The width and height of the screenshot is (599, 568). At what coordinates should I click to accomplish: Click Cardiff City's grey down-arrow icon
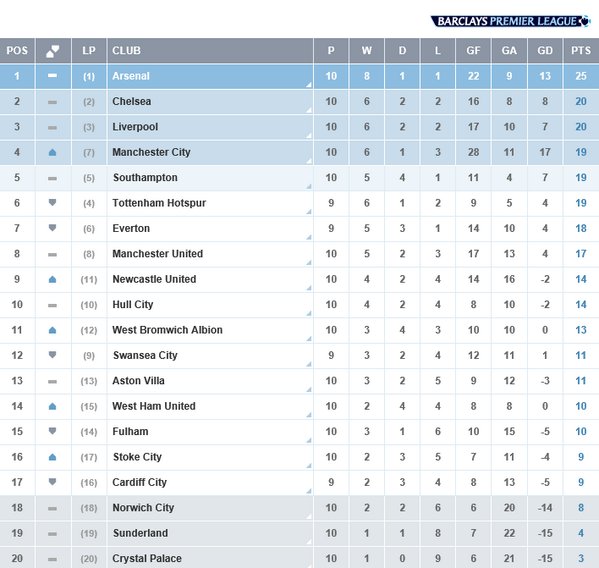click(x=53, y=482)
